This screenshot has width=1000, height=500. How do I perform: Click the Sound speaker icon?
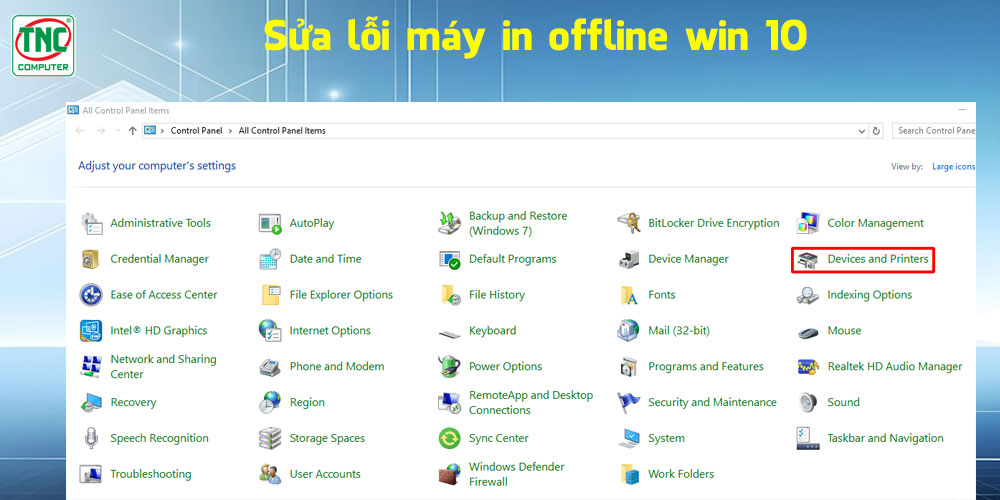click(808, 402)
